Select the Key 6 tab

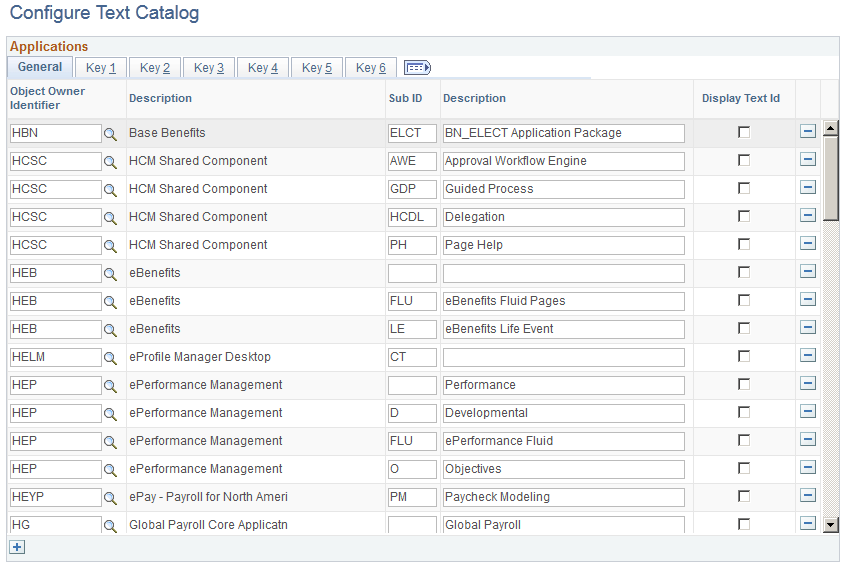click(371, 68)
